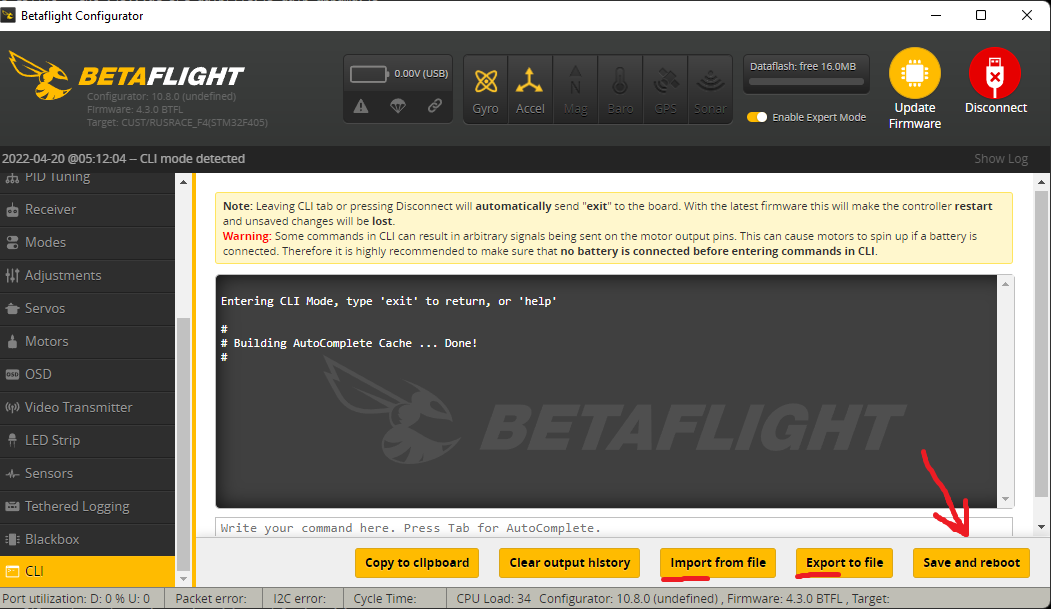1051x609 pixels.
Task: Click CLI output scrollbar down arrow
Action: click(x=1005, y=499)
